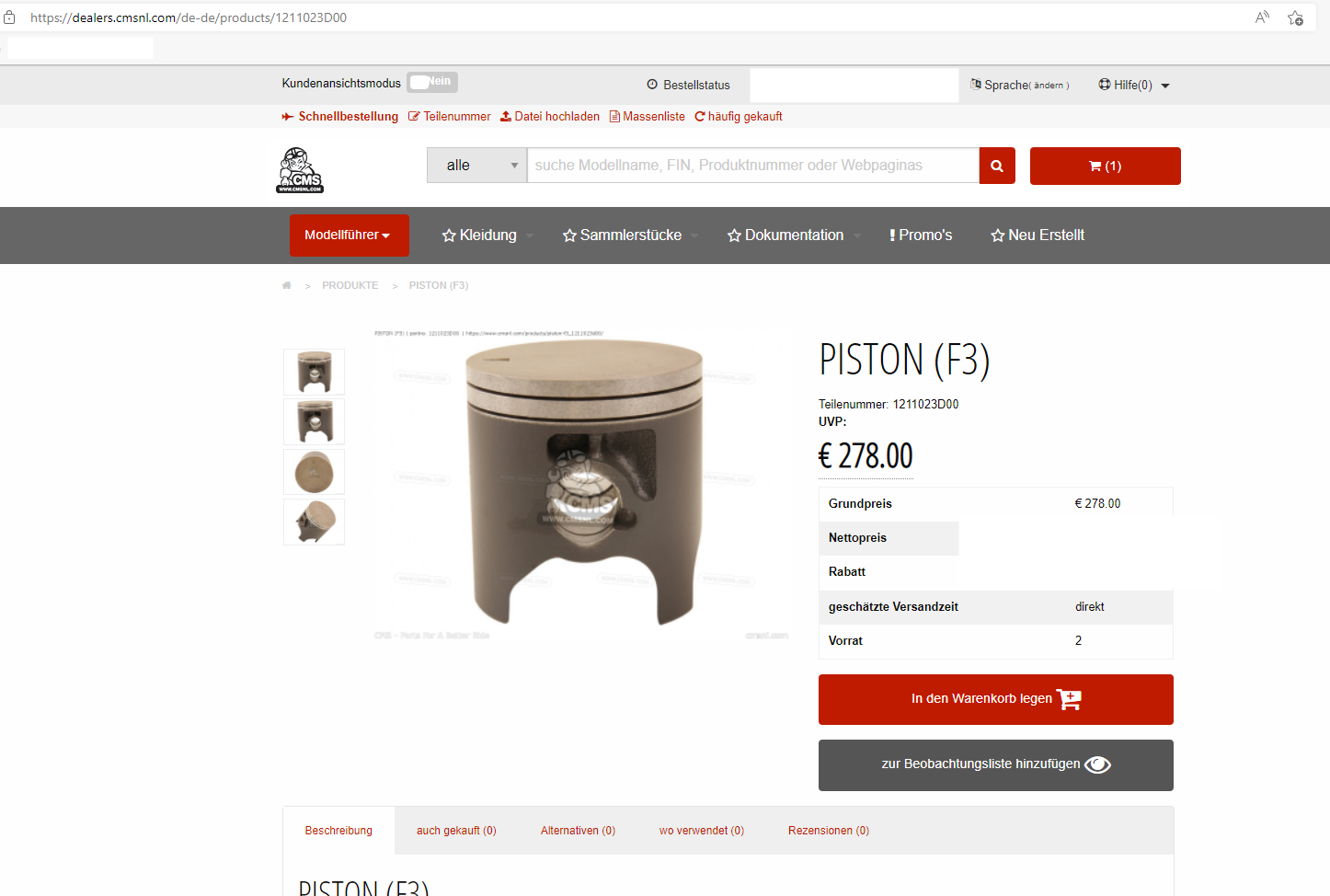Switch to the Rezensionen (0) tab
Image resolution: width=1330 pixels, height=896 pixels.
(829, 831)
